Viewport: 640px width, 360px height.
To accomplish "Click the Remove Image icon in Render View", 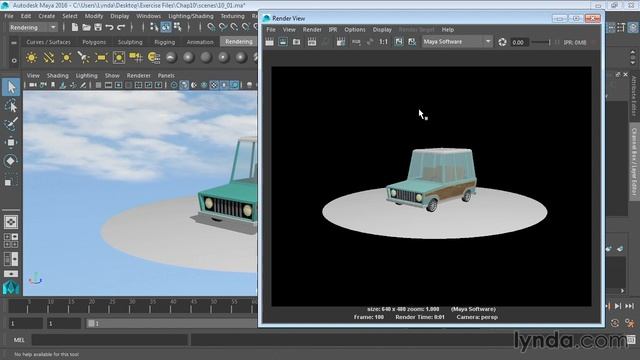I will tap(412, 42).
